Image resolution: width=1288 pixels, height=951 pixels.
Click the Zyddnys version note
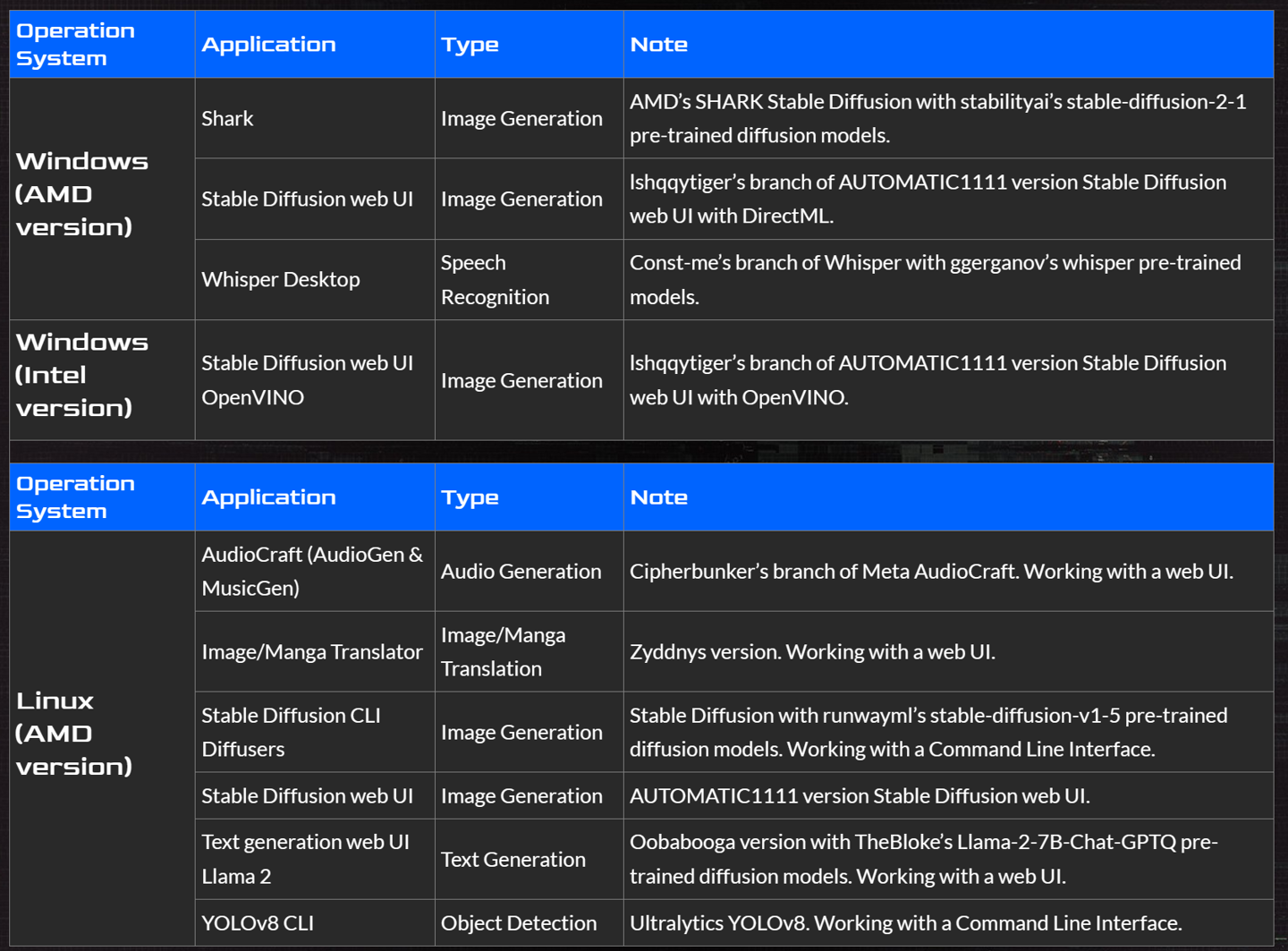point(948,651)
